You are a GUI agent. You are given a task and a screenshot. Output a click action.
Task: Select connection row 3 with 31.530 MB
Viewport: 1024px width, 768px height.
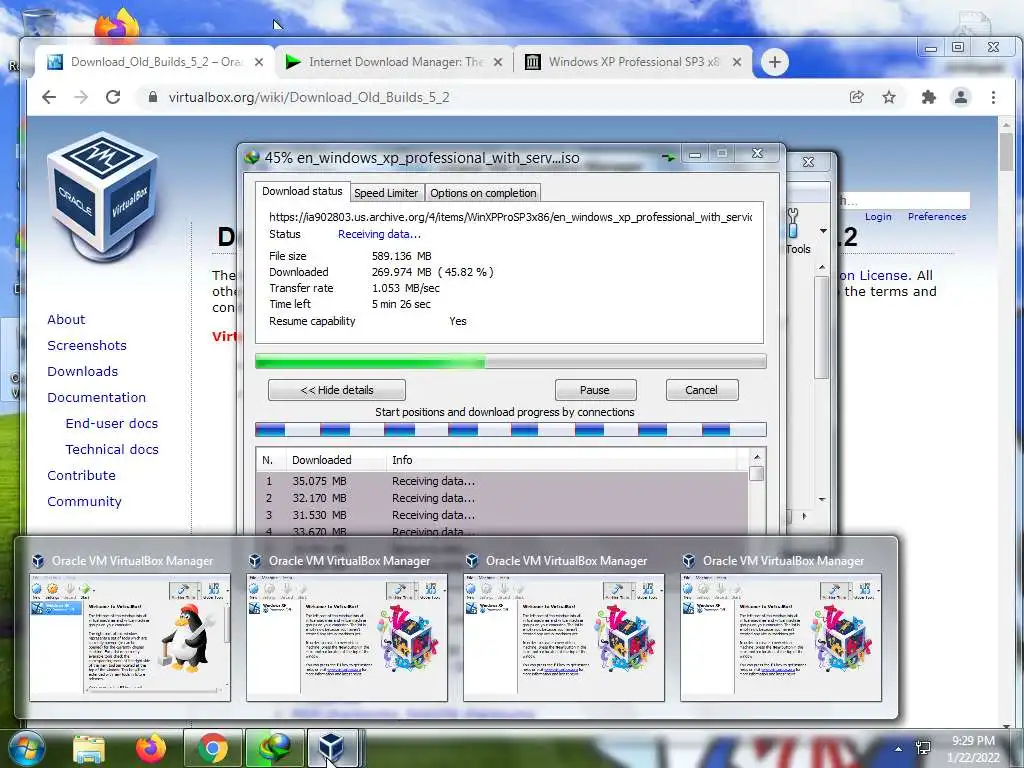[x=502, y=515]
